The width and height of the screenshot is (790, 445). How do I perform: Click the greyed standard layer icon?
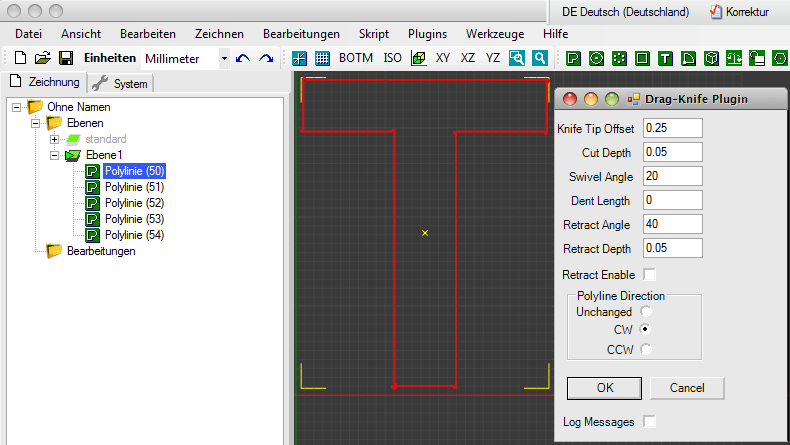[x=74, y=139]
